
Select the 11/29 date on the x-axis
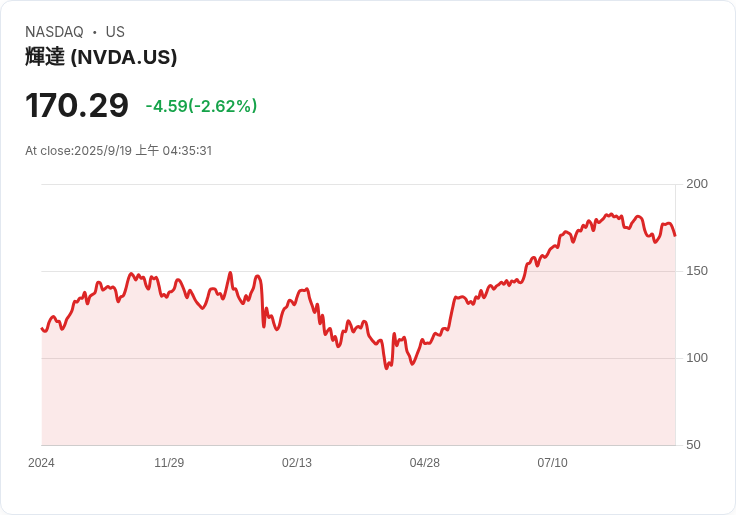click(x=169, y=463)
